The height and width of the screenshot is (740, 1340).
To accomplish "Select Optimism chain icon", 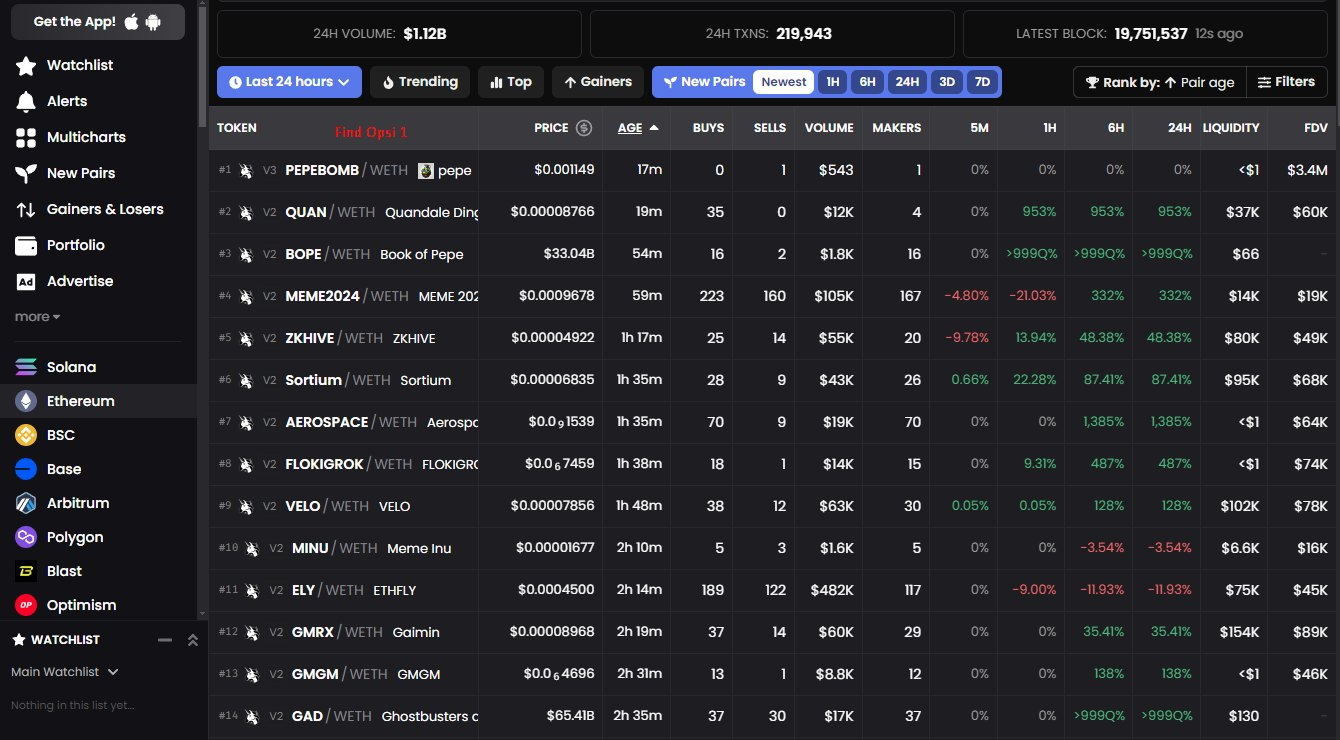I will pos(26,605).
